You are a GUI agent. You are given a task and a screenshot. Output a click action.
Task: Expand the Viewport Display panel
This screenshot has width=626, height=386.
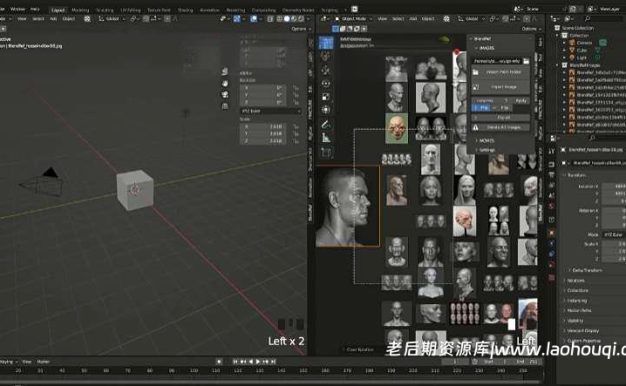582,331
